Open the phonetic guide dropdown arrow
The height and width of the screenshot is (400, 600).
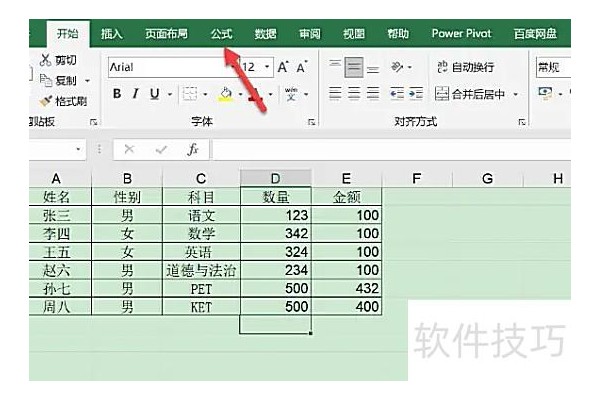306,94
